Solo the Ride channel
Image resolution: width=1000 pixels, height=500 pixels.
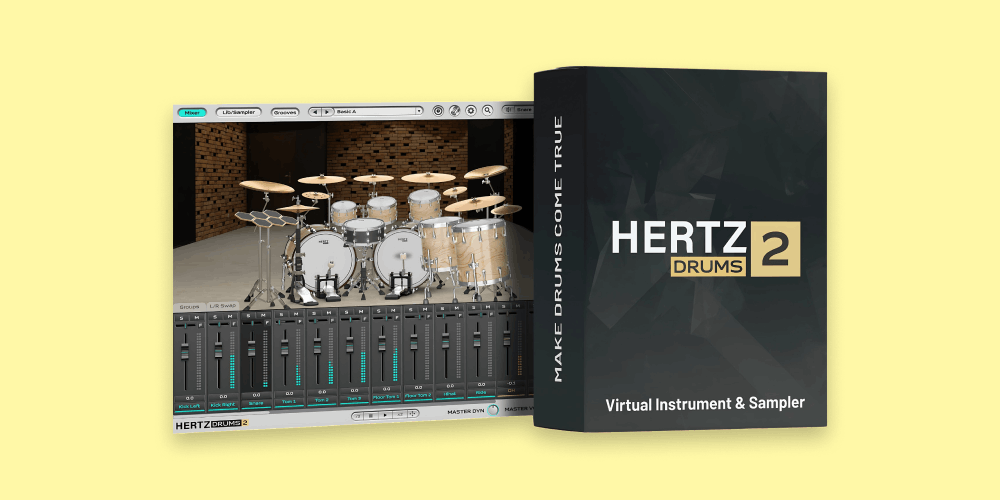pyautogui.click(x=474, y=307)
